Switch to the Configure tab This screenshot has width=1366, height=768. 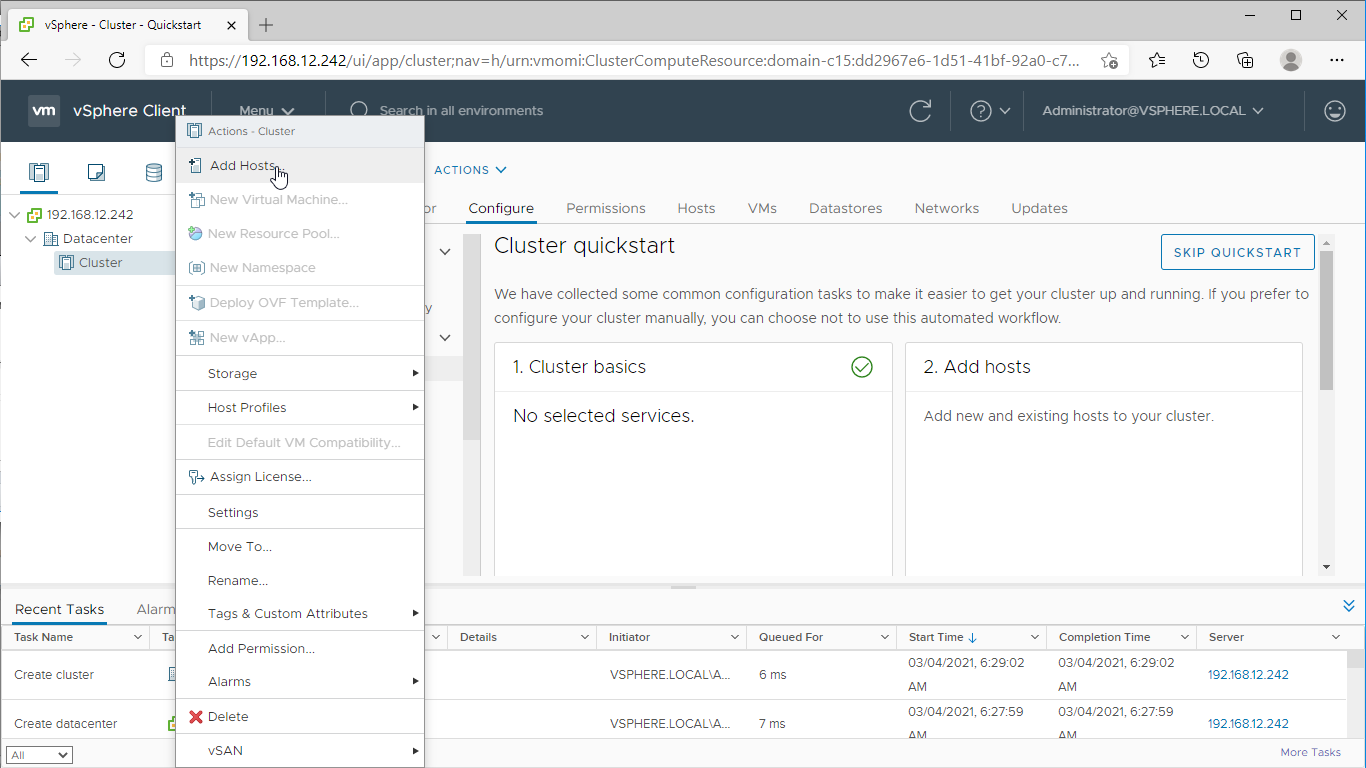[501, 208]
